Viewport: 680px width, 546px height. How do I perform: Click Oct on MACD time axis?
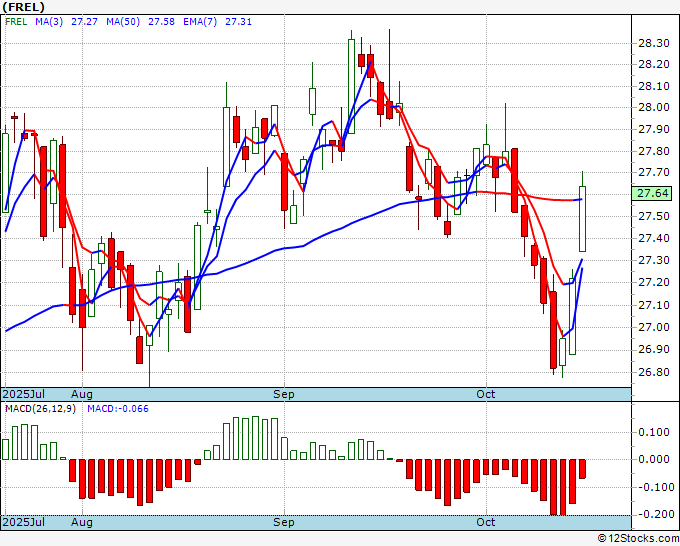click(x=486, y=522)
